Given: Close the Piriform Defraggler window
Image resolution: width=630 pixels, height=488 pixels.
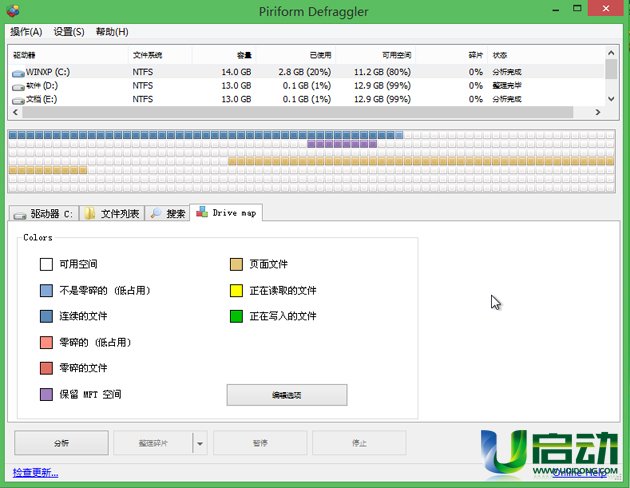Looking at the screenshot, I should point(606,8).
